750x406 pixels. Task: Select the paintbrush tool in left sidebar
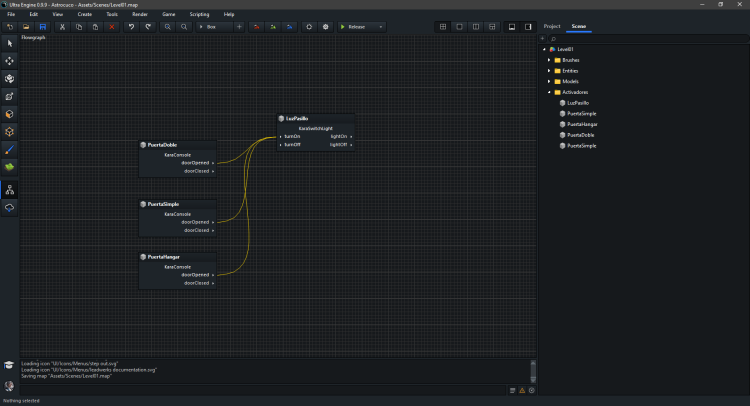10,148
